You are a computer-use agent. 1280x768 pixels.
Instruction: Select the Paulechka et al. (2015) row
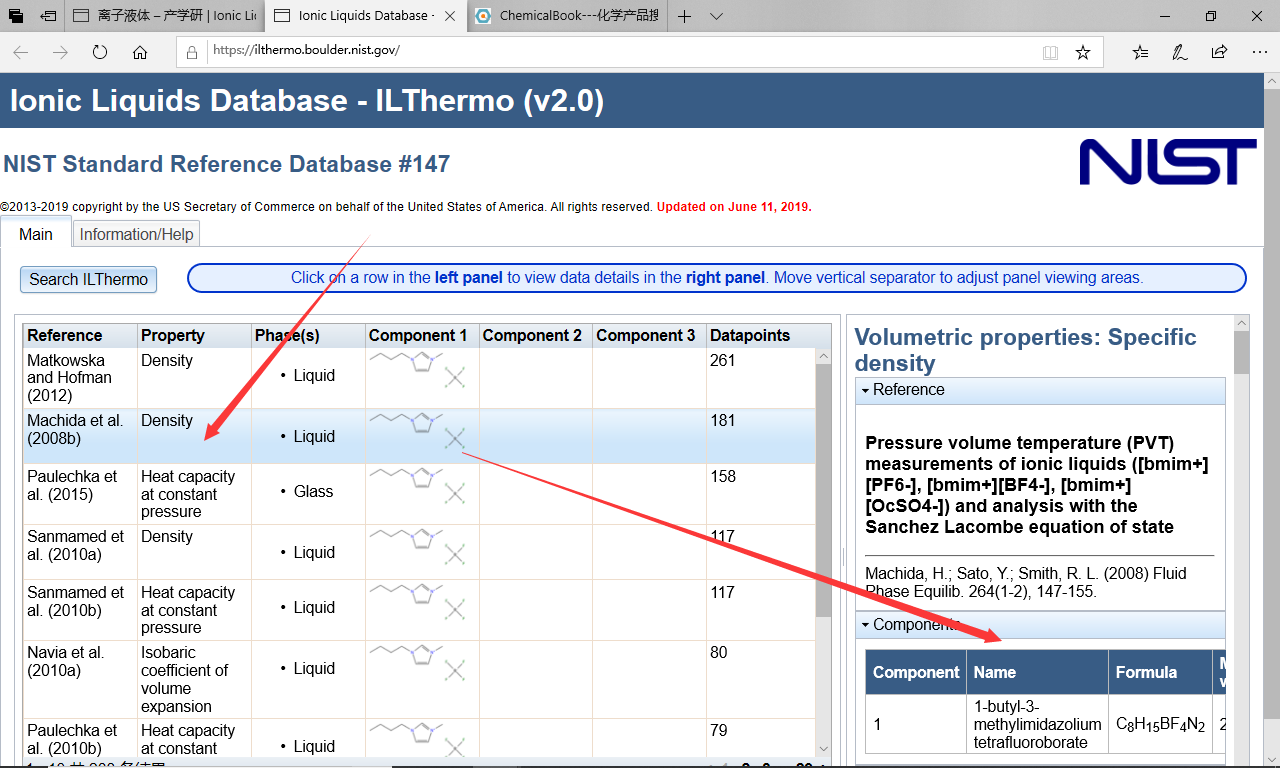(x=420, y=494)
